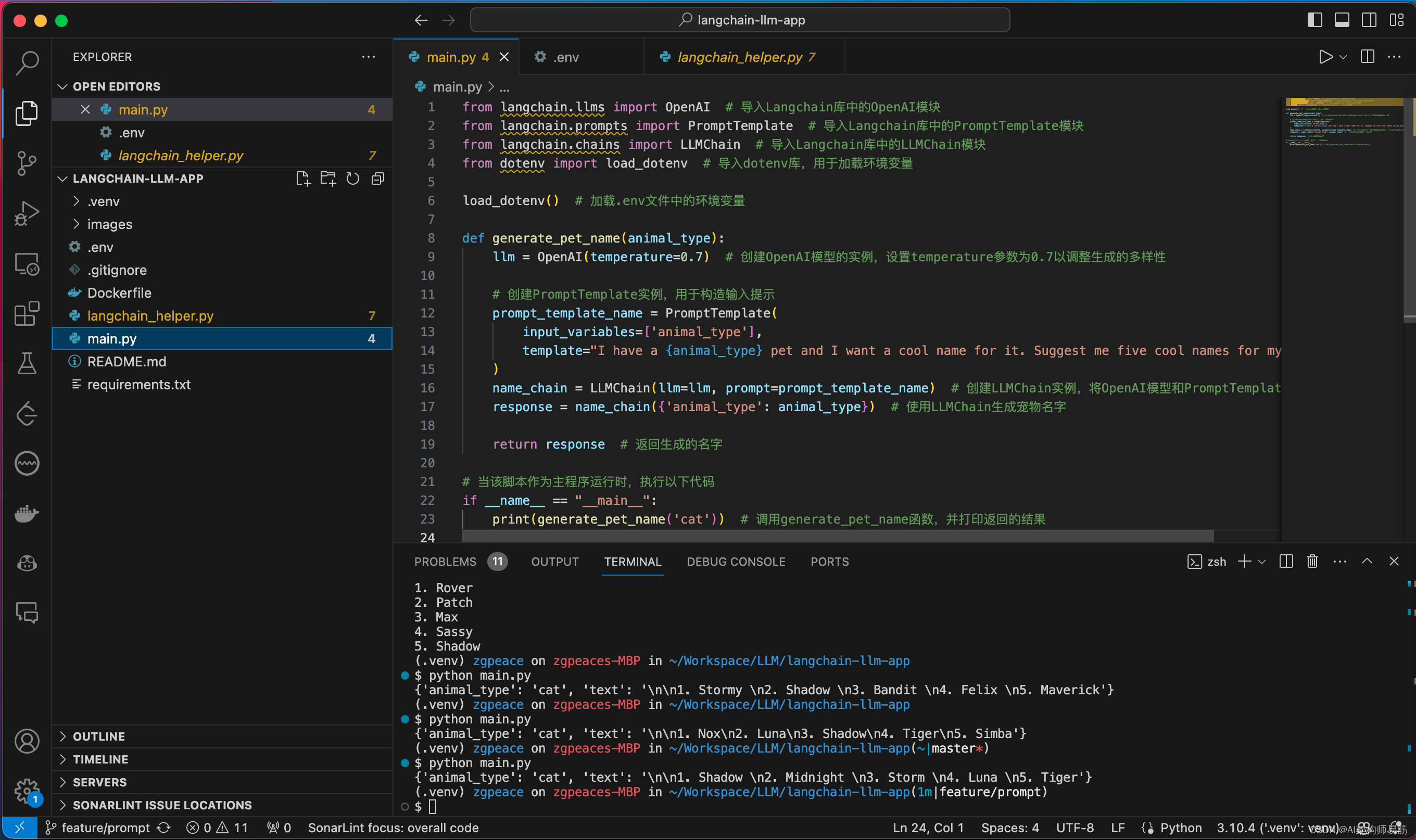Click the feature/prompt branch in status bar
The height and width of the screenshot is (840, 1416).
[x=97, y=828]
